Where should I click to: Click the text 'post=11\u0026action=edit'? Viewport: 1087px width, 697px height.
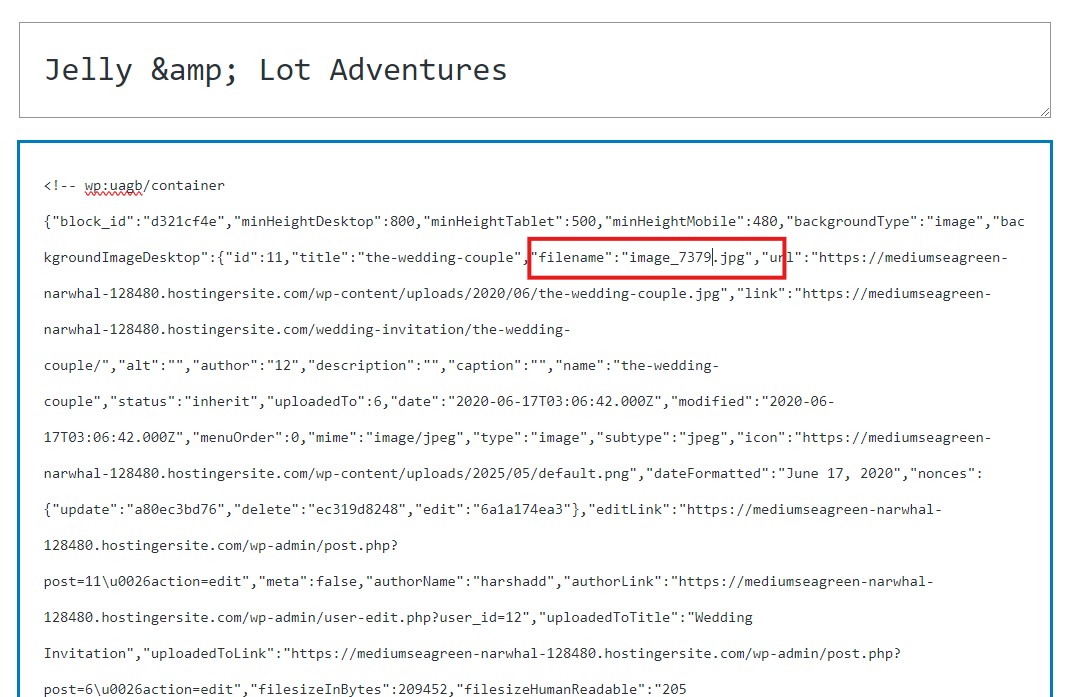[x=143, y=582]
